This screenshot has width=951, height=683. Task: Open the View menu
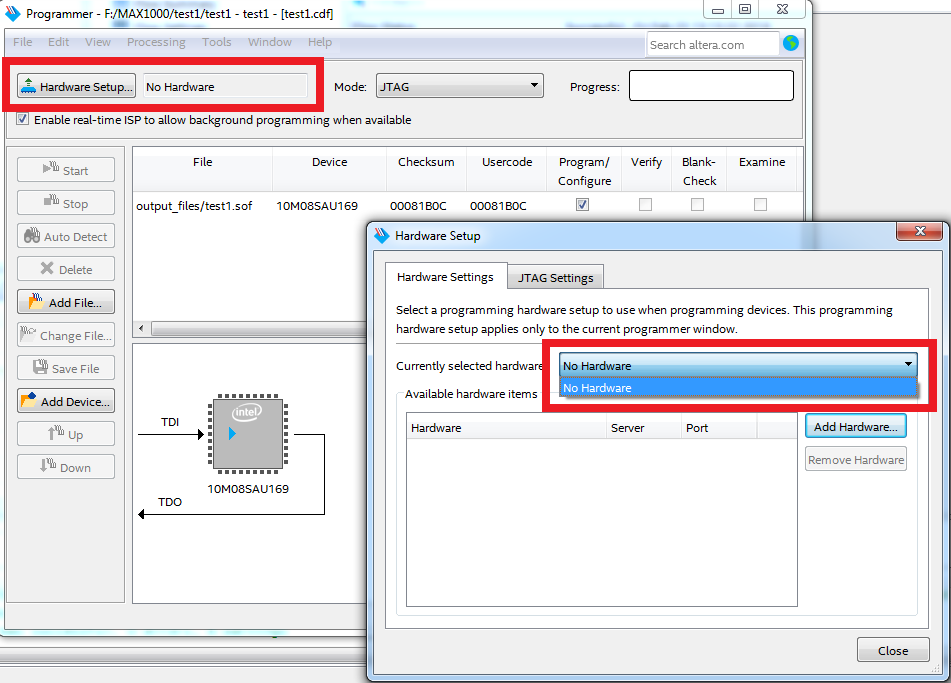coord(98,42)
